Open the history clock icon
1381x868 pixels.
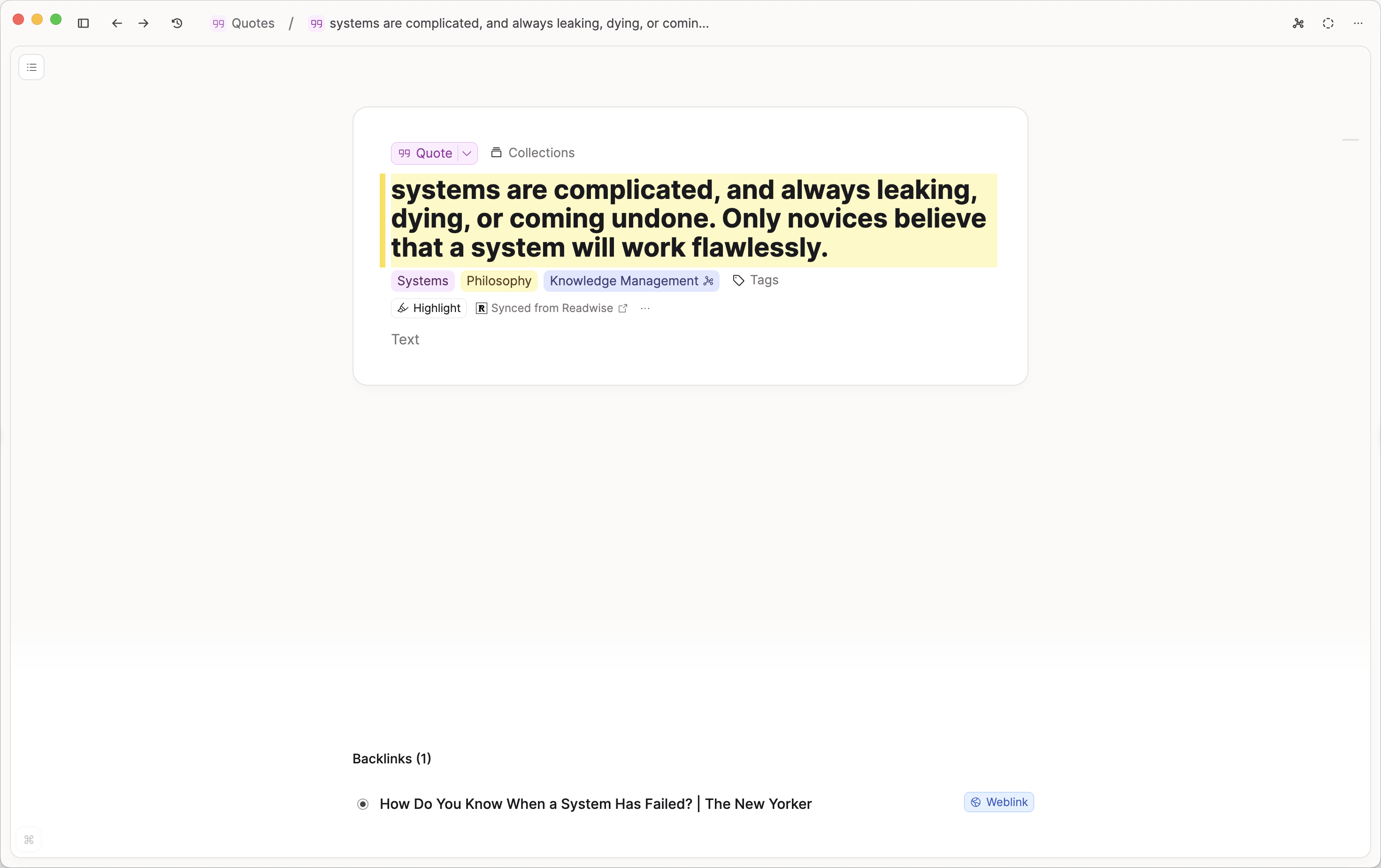click(x=176, y=23)
